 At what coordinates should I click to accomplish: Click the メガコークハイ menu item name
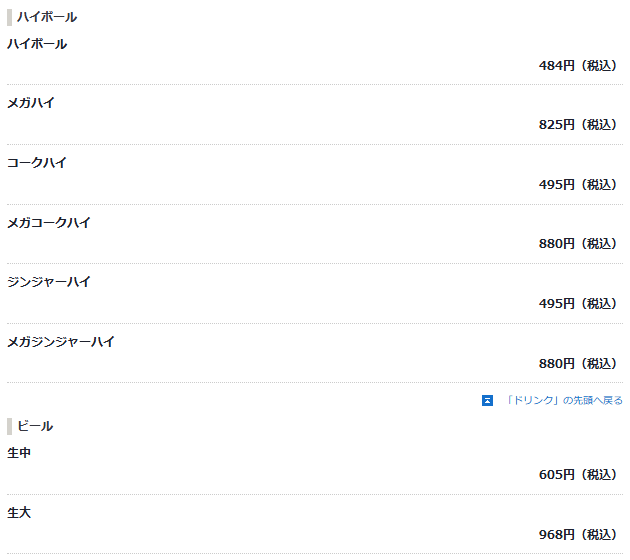point(49,223)
